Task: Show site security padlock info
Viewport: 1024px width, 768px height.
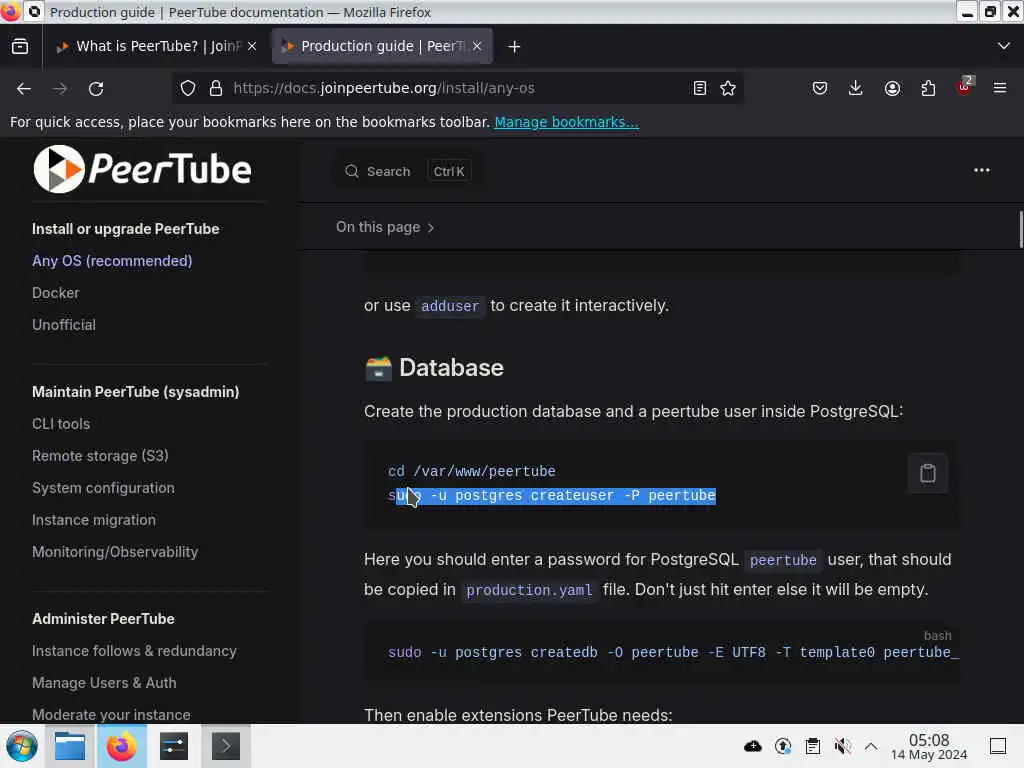Action: point(216,88)
